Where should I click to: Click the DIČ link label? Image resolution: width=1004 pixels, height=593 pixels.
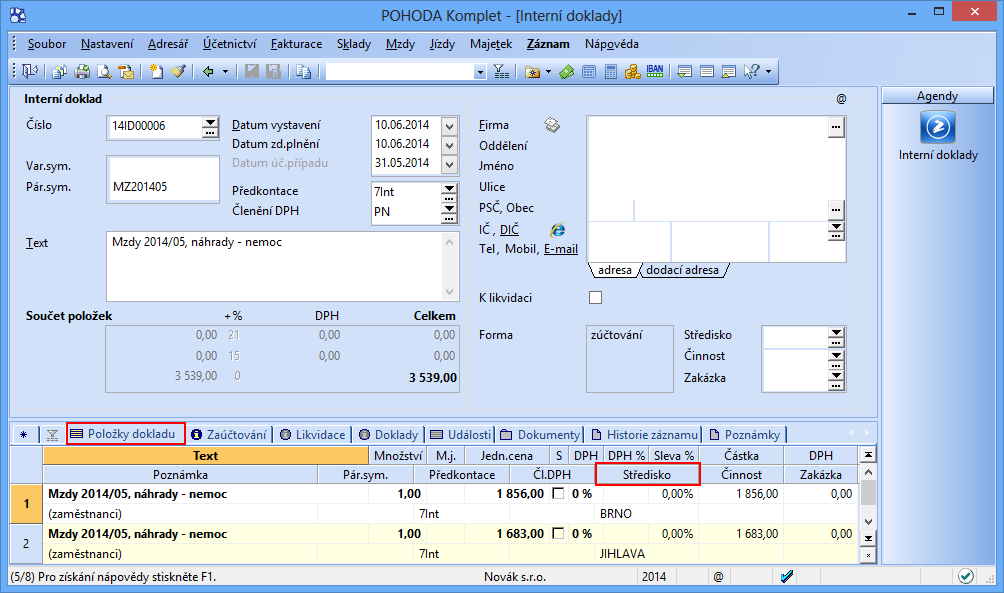[510, 230]
